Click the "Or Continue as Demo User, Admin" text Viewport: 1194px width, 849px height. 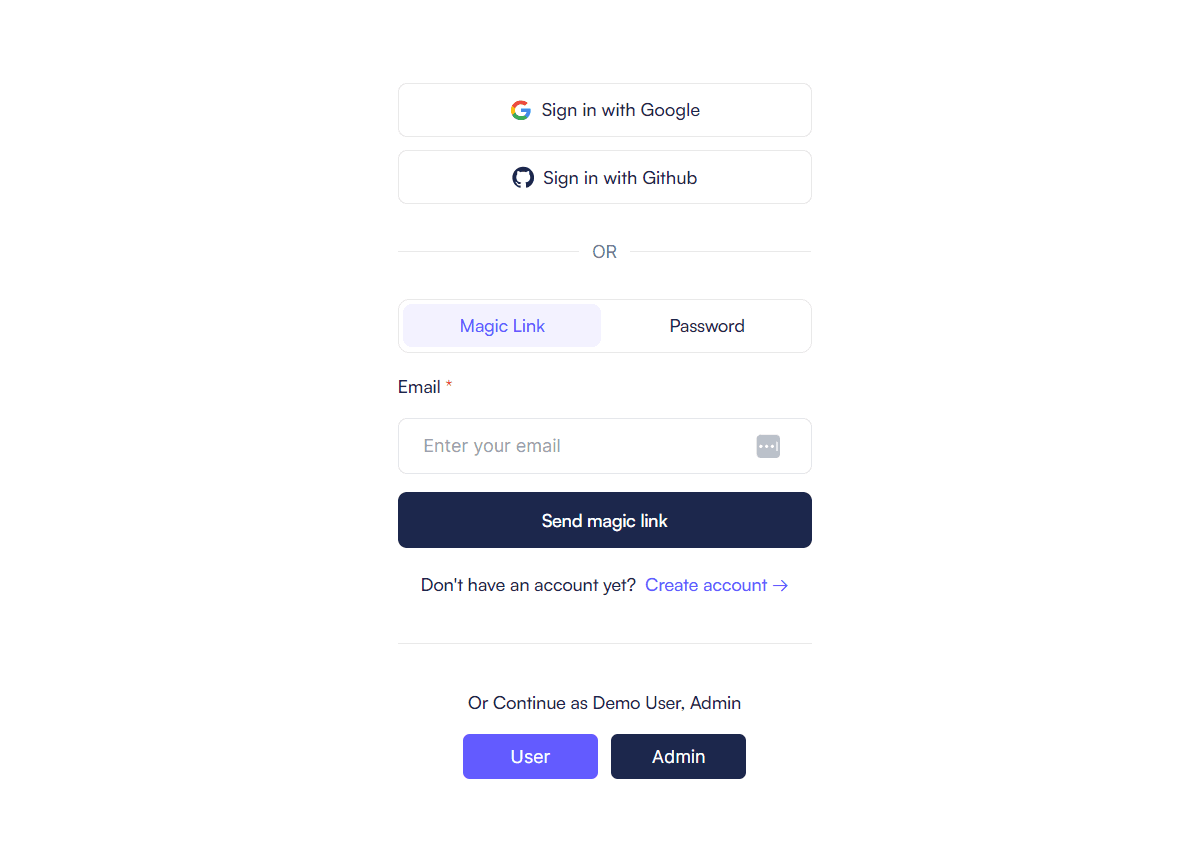tap(604, 703)
